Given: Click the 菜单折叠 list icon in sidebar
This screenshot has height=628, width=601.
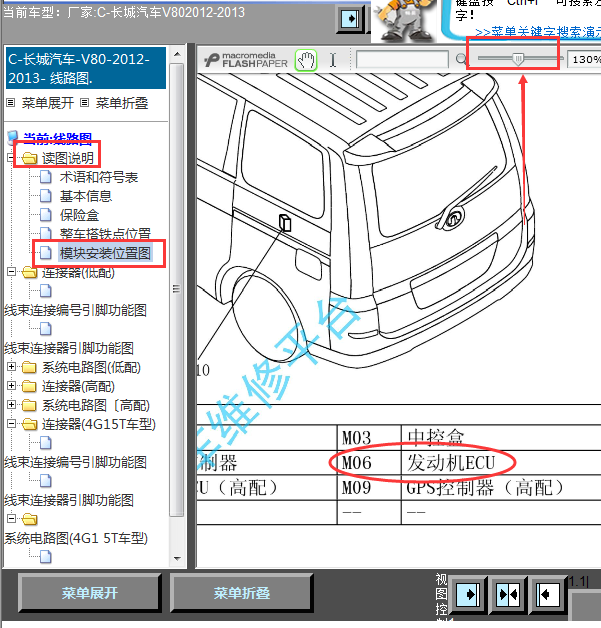Looking at the screenshot, I should point(84,103).
